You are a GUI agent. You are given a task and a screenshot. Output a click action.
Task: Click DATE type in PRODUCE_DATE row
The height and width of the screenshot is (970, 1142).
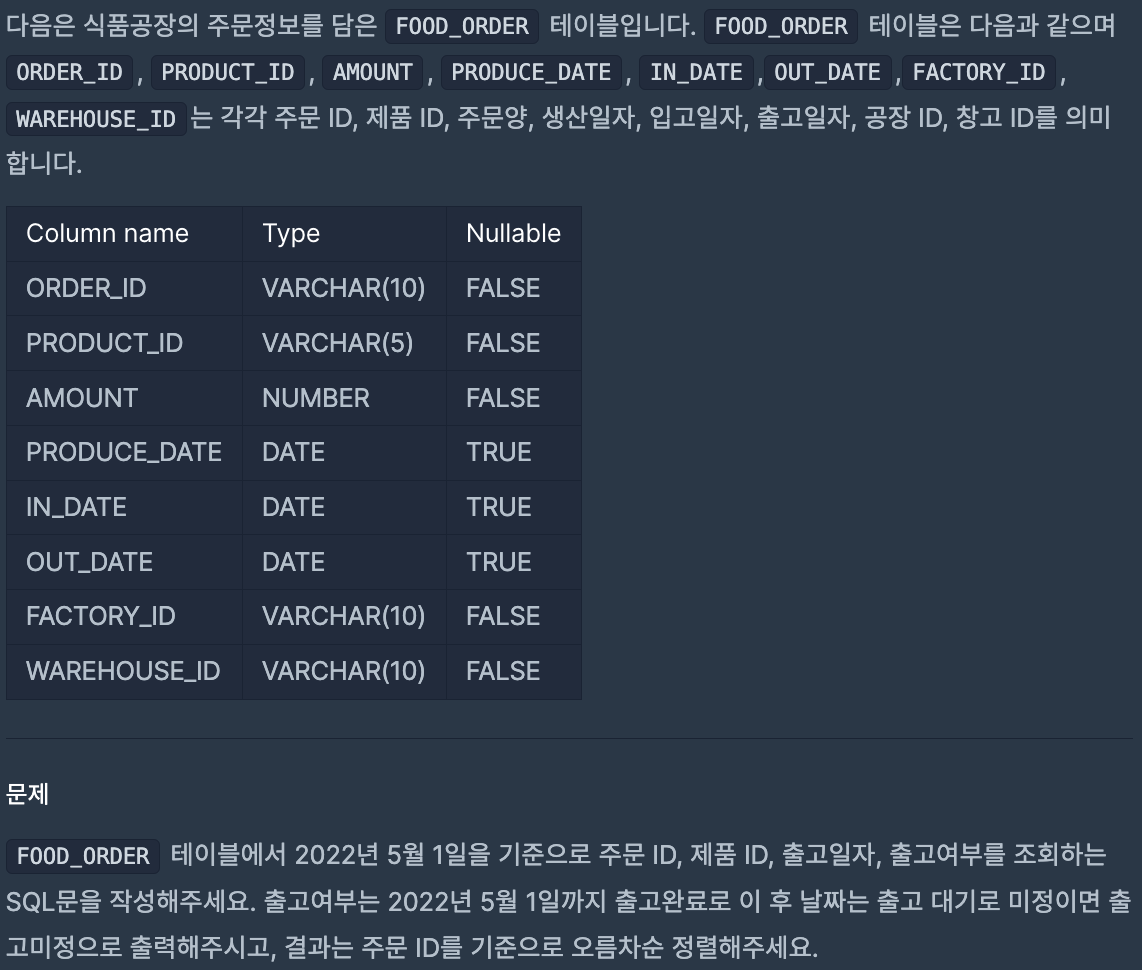click(344, 453)
